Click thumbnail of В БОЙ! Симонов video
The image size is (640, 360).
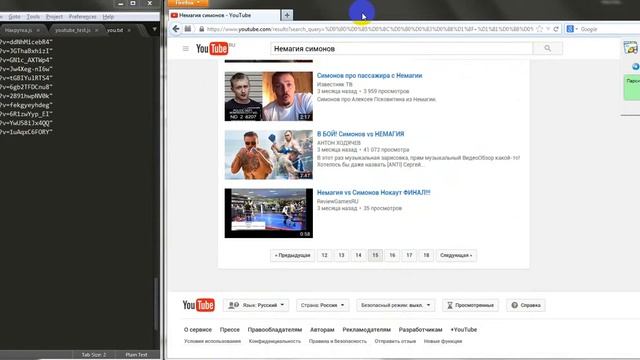tap(269, 155)
